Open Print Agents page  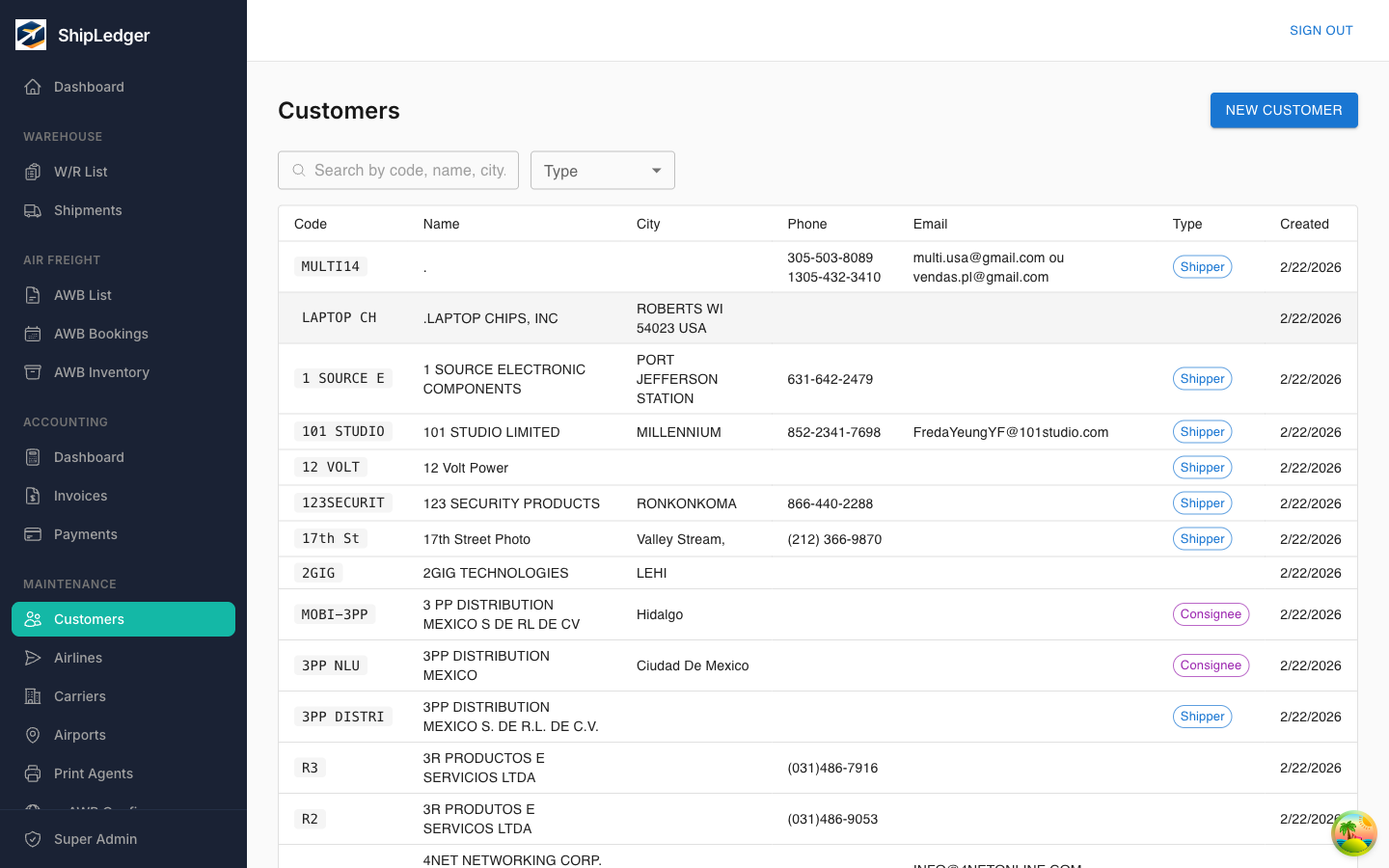point(123,773)
